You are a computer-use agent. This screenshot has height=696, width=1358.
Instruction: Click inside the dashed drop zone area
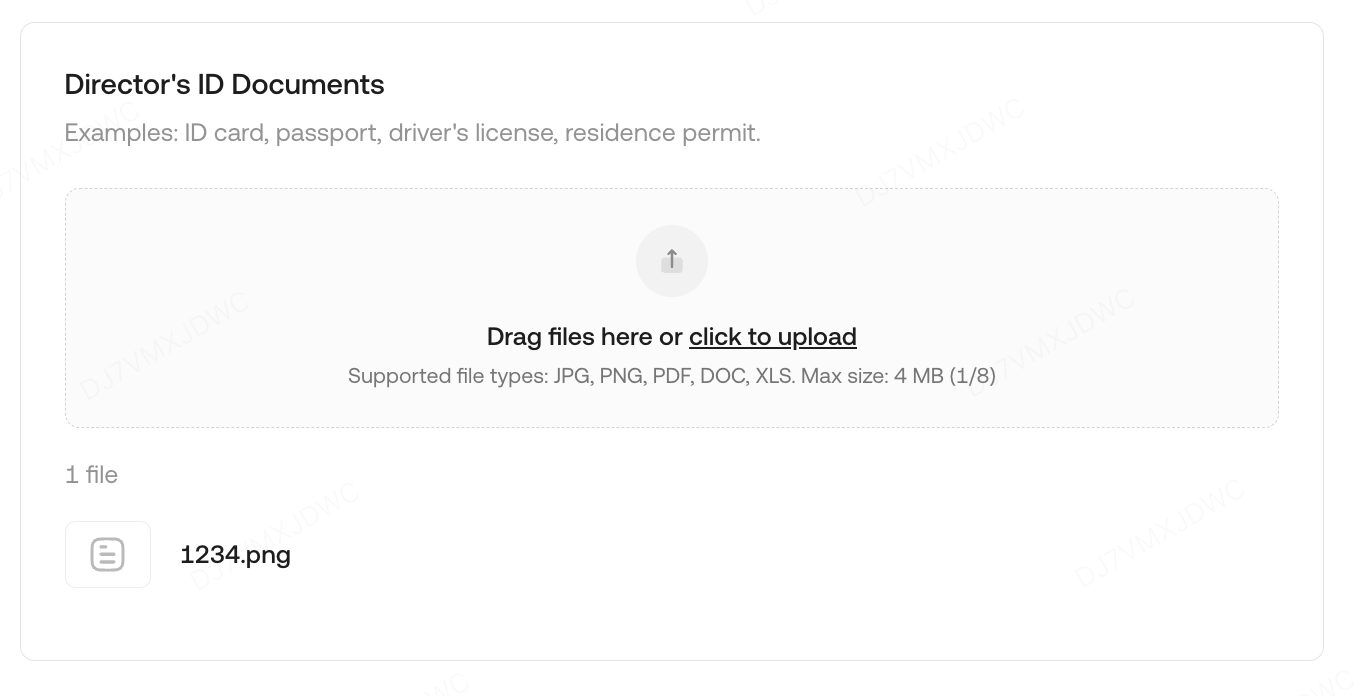click(300, 300)
